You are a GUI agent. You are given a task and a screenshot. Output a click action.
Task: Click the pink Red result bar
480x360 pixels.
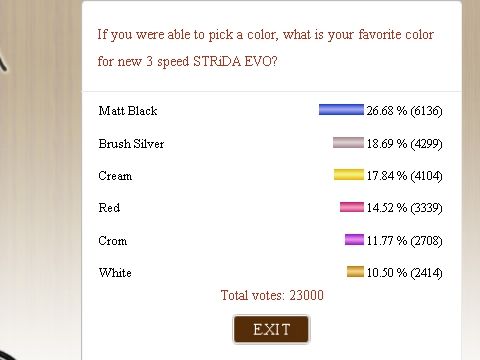(x=352, y=207)
